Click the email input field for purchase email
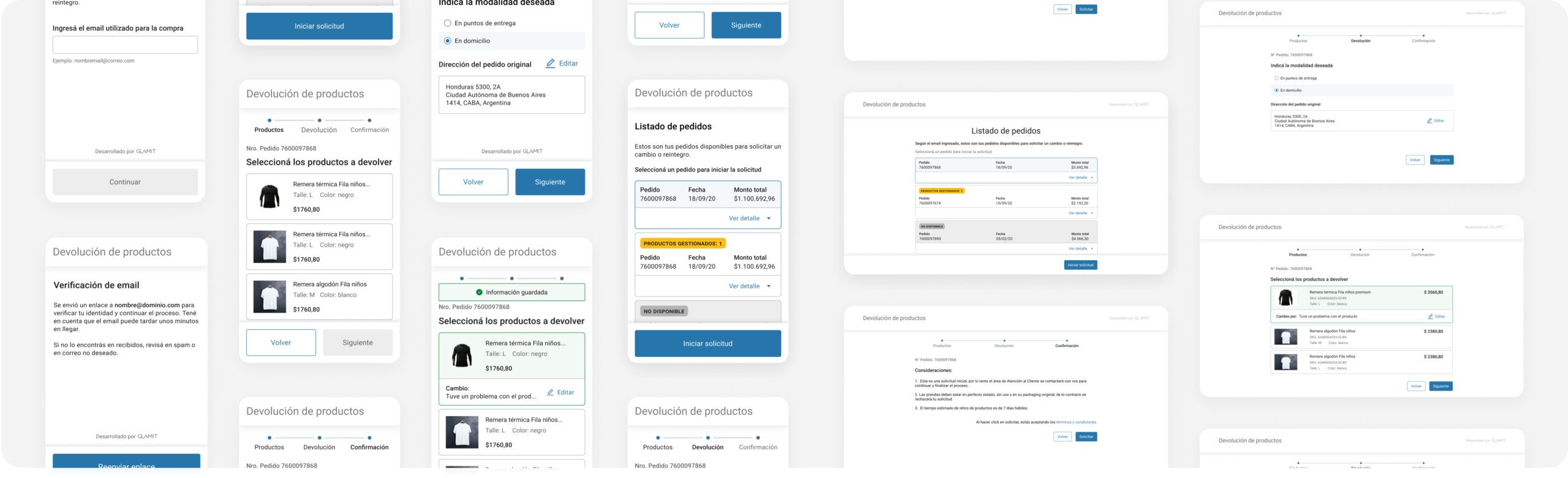The image size is (1568, 478). (x=125, y=45)
